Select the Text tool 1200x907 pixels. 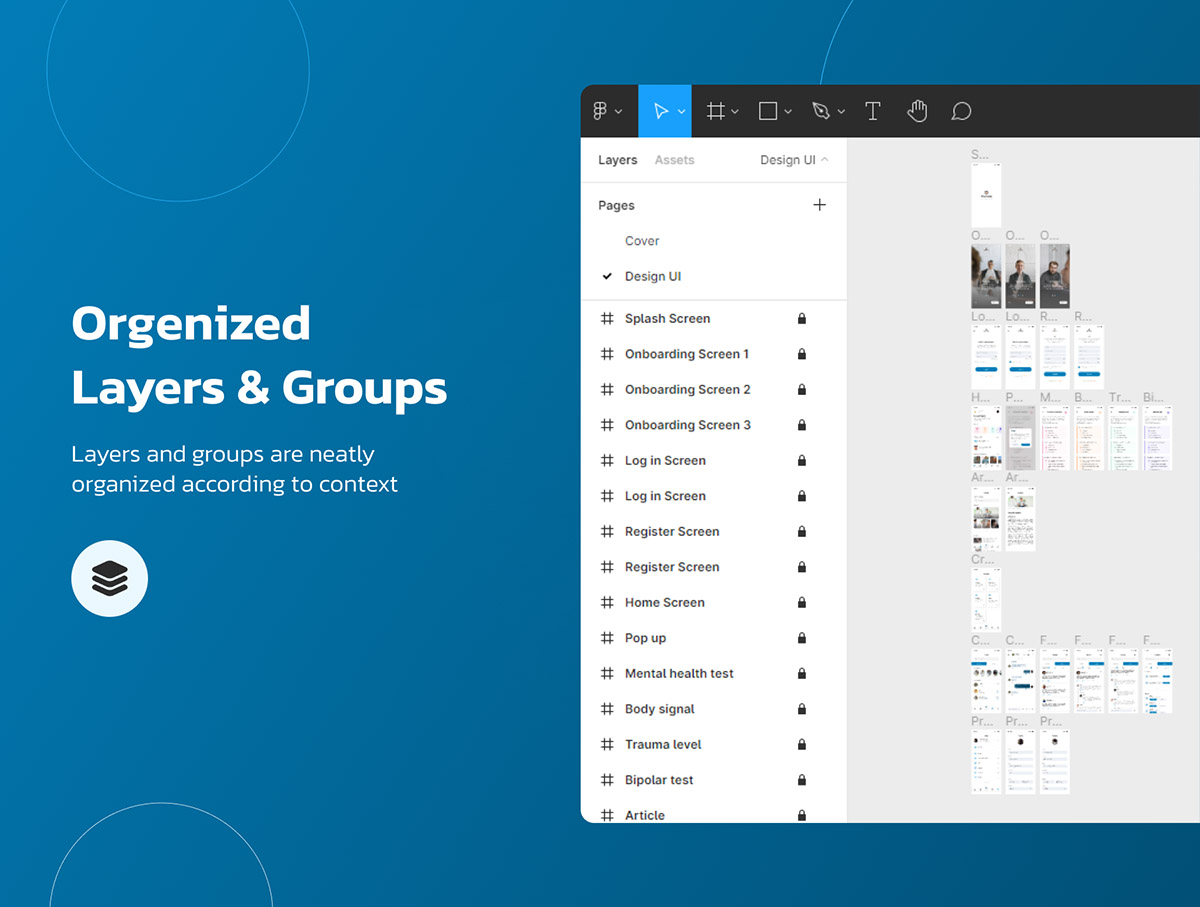pos(873,112)
